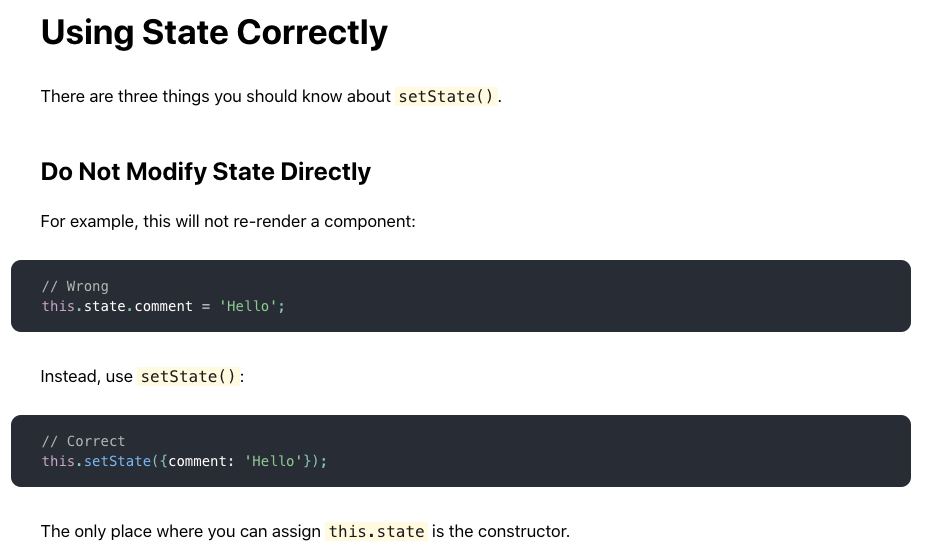
Task: Click empty area of the Correct code block
Action: coord(590,451)
